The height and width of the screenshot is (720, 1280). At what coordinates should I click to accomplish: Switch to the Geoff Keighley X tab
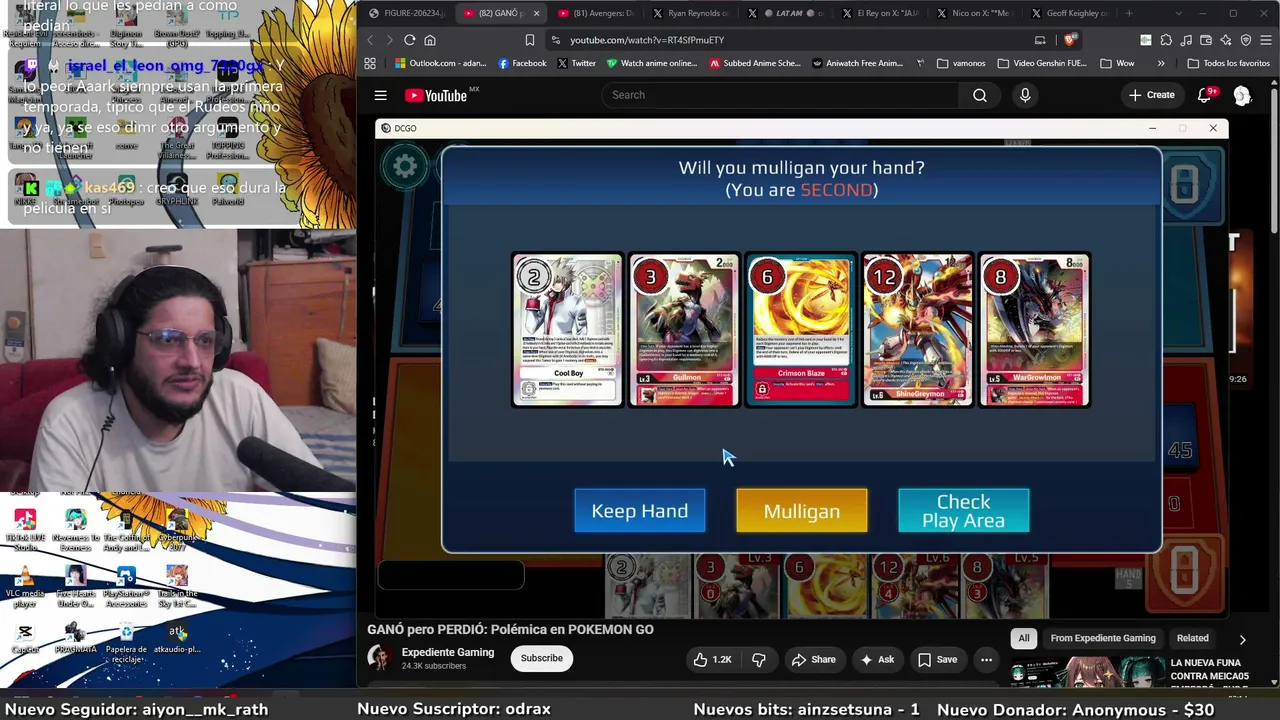[1069, 13]
